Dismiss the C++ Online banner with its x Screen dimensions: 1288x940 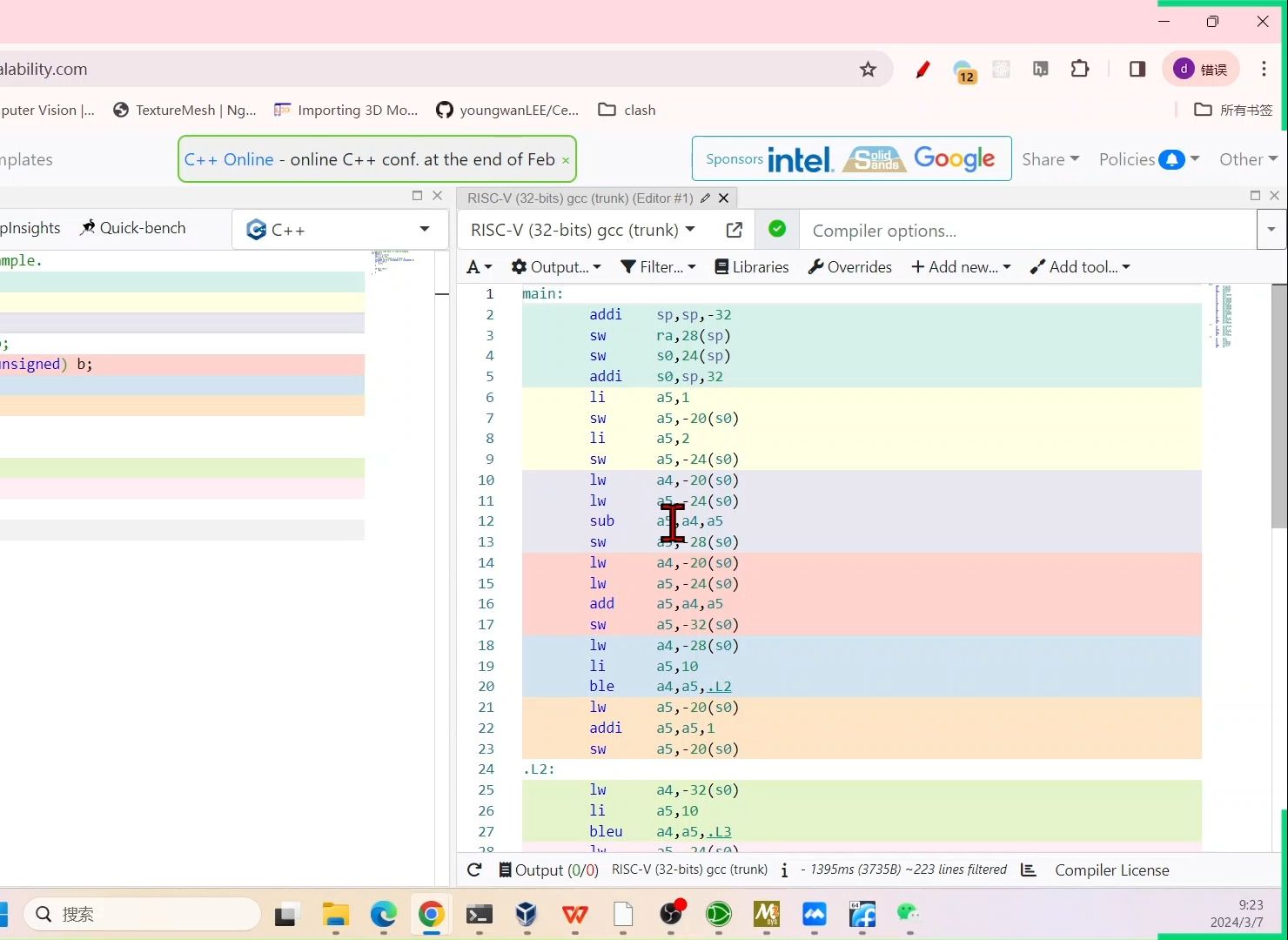566,160
